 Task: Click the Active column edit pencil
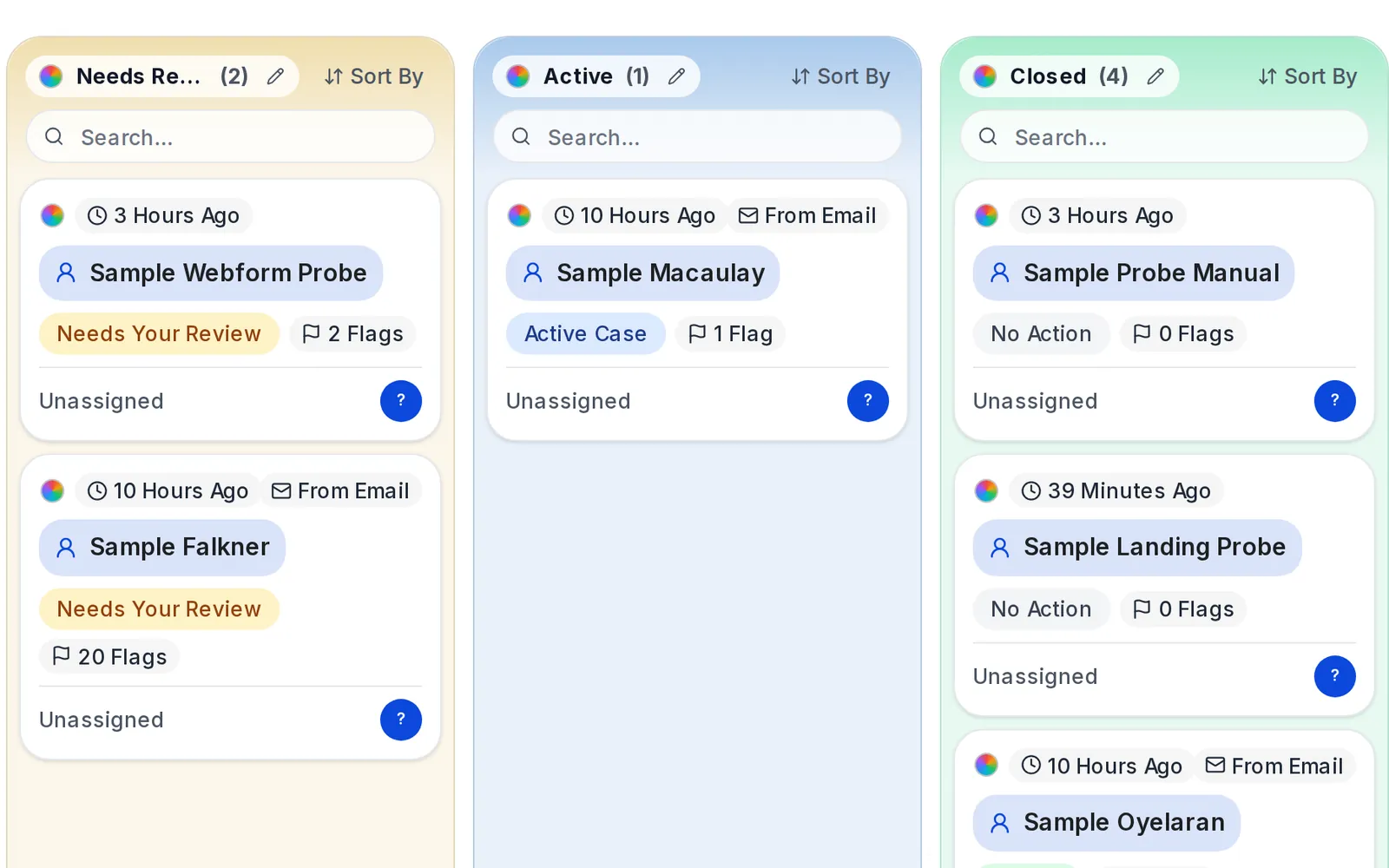click(x=676, y=76)
